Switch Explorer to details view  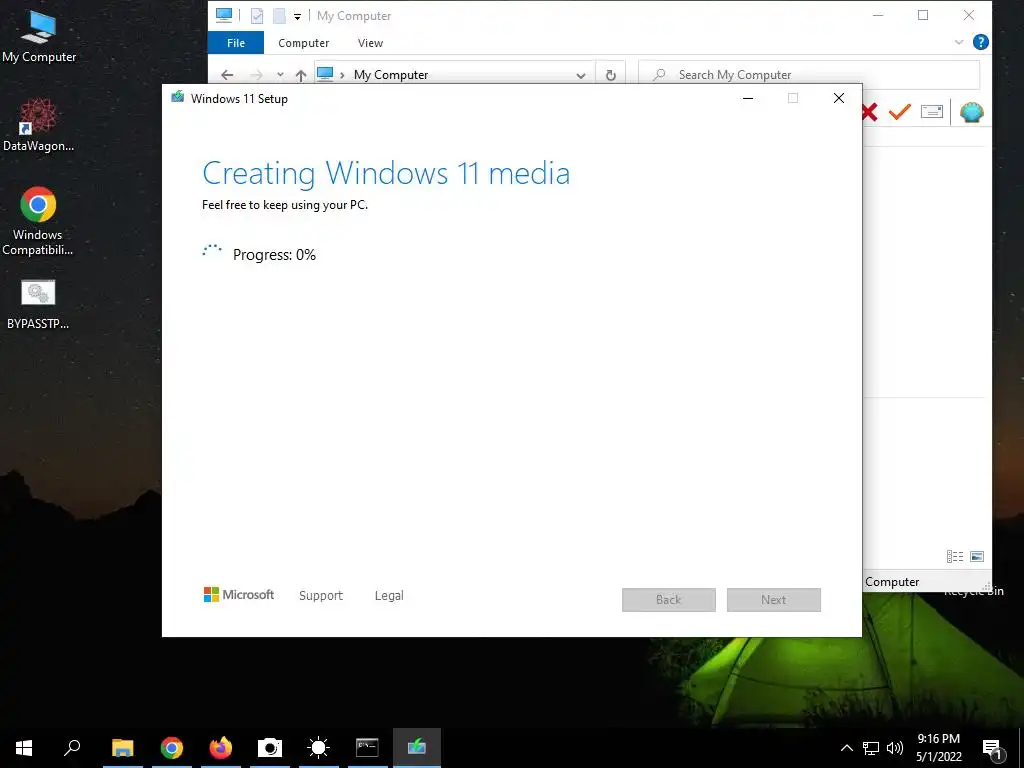tap(955, 556)
